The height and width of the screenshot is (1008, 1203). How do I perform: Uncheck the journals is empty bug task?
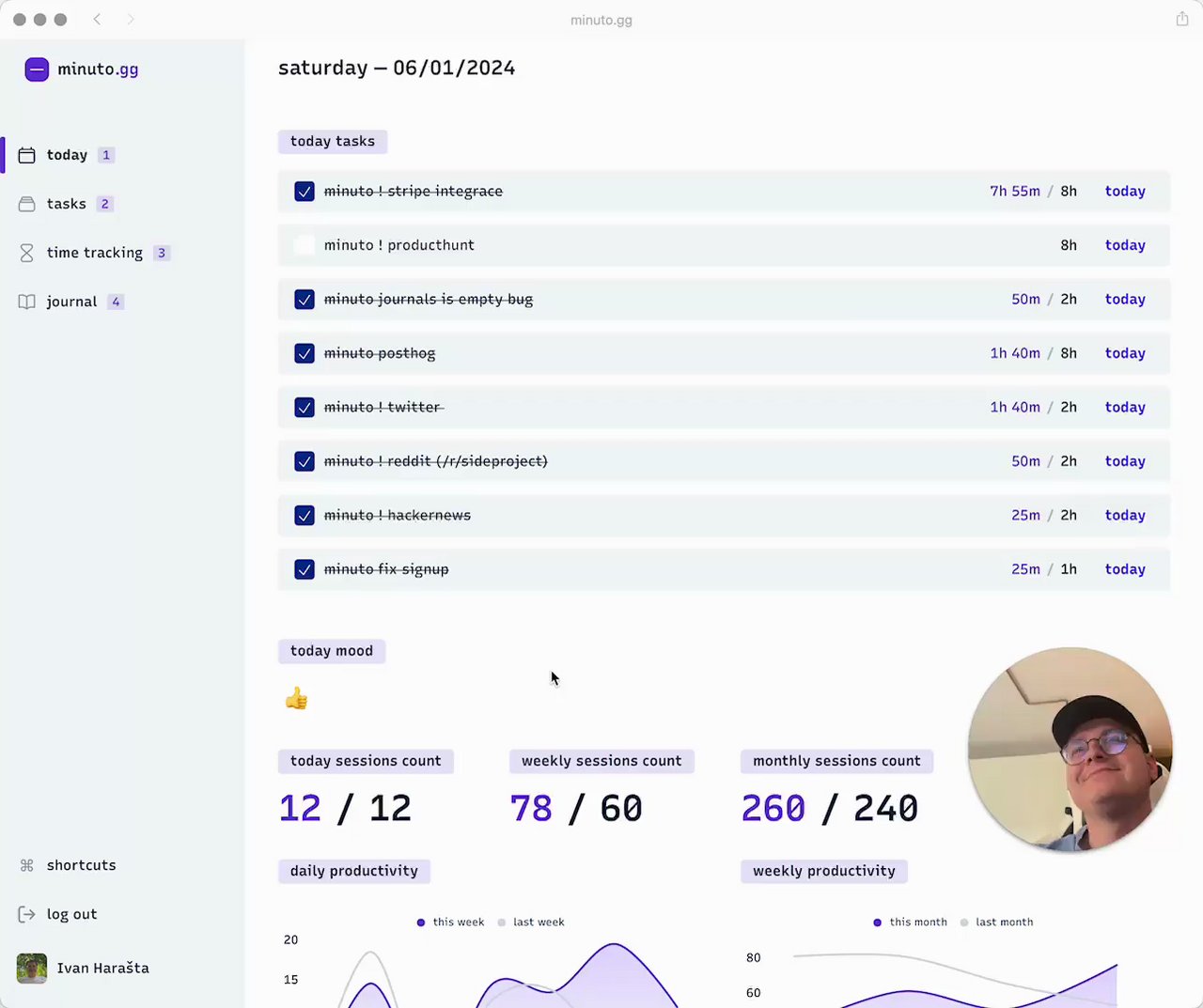pyautogui.click(x=305, y=300)
